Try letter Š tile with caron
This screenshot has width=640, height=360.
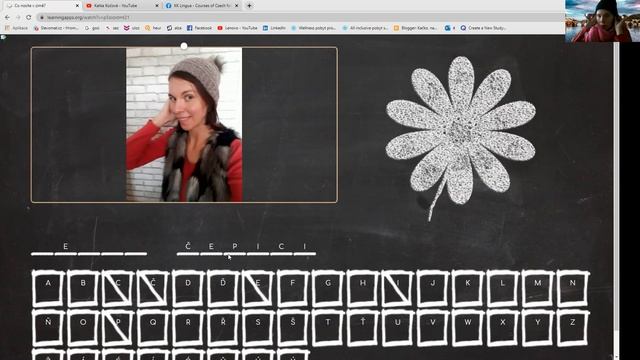(x=293, y=328)
